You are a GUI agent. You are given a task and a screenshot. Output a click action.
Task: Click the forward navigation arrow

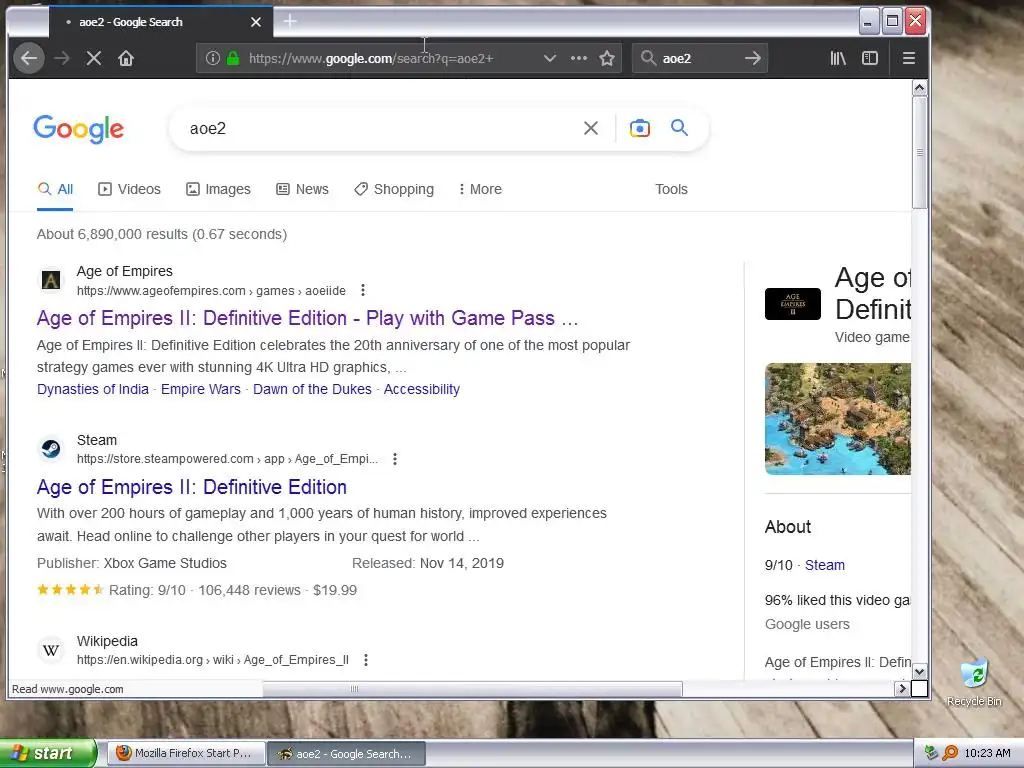tap(62, 58)
